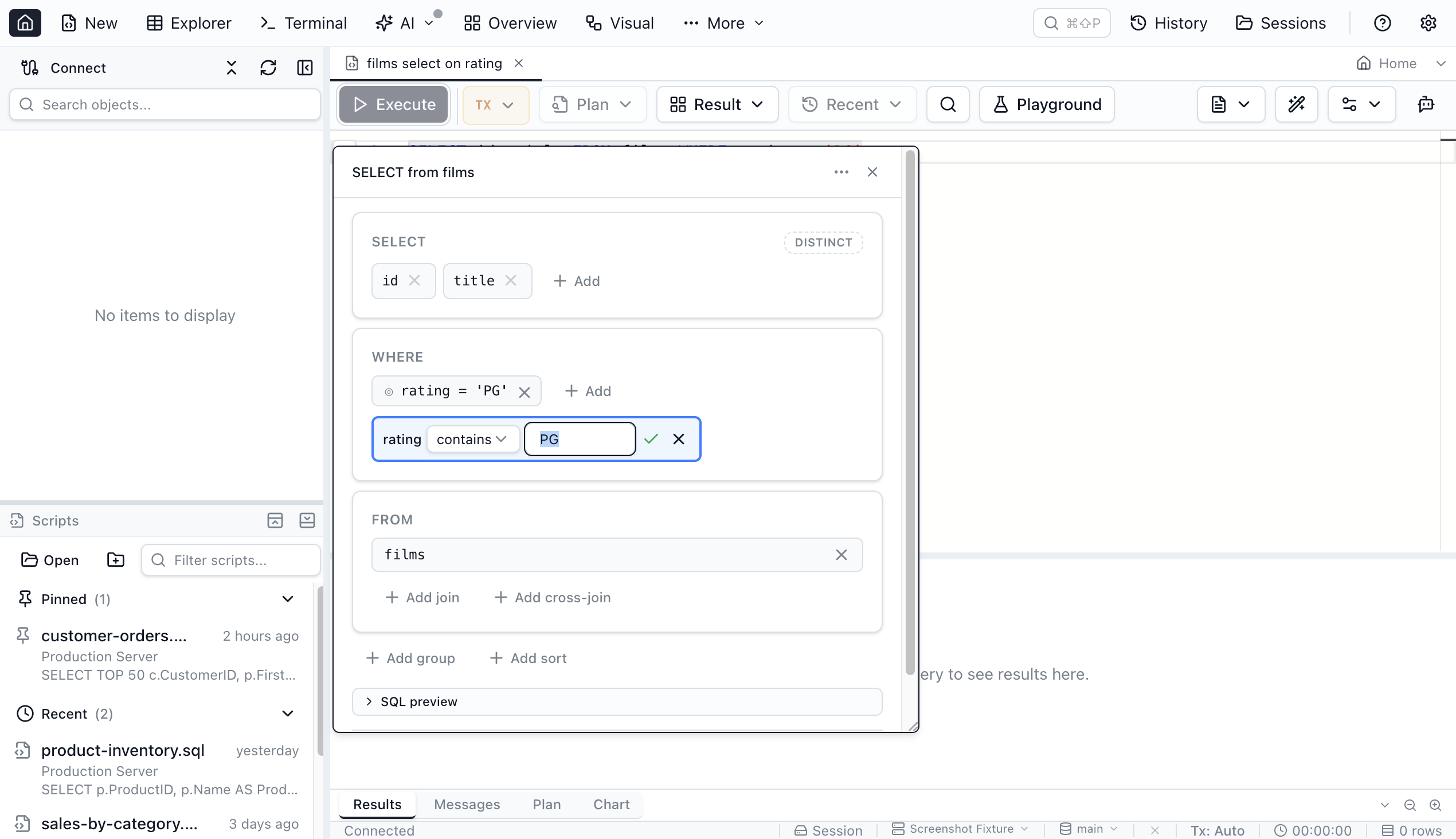1456x839 pixels.
Task: Open the AI chat robot icon
Action: point(1426,104)
